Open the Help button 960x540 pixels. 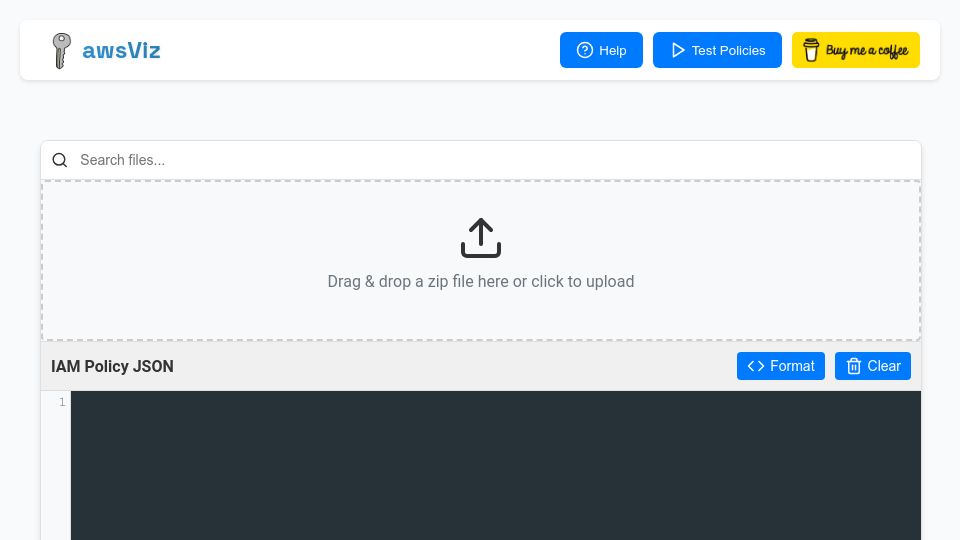pyautogui.click(x=601, y=50)
